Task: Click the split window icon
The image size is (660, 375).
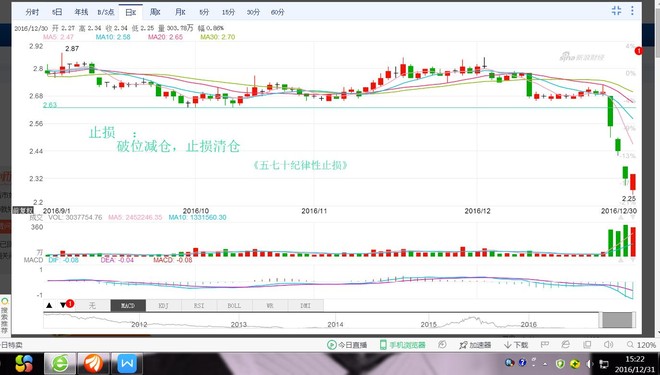Action: tap(587, 345)
